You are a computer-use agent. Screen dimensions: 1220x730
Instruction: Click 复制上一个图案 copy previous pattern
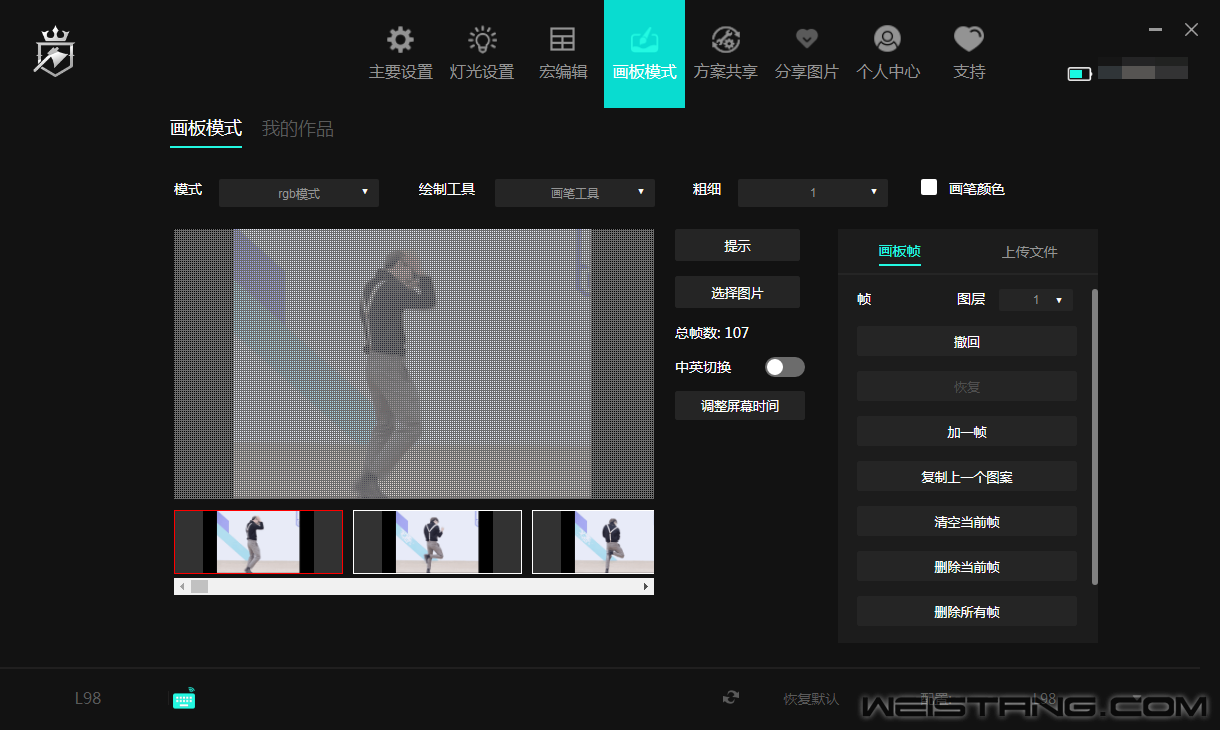pyautogui.click(x=967, y=477)
